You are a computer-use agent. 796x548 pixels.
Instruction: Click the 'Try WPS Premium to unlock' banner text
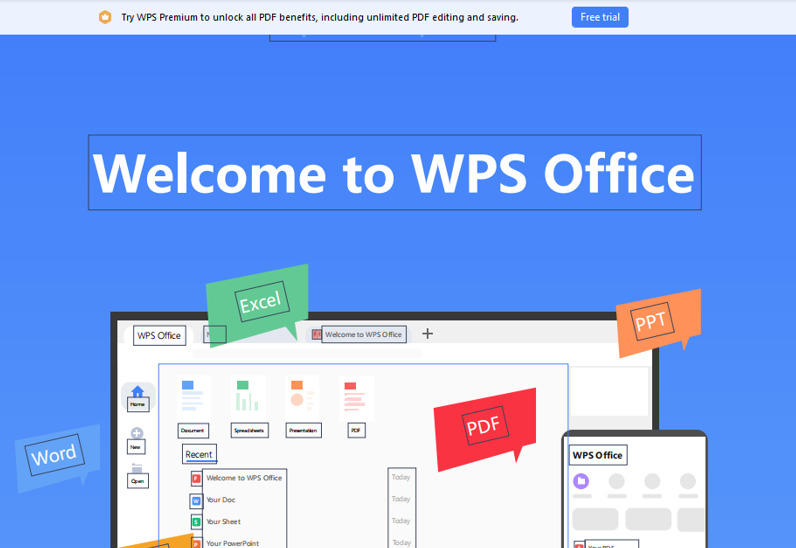pos(320,17)
